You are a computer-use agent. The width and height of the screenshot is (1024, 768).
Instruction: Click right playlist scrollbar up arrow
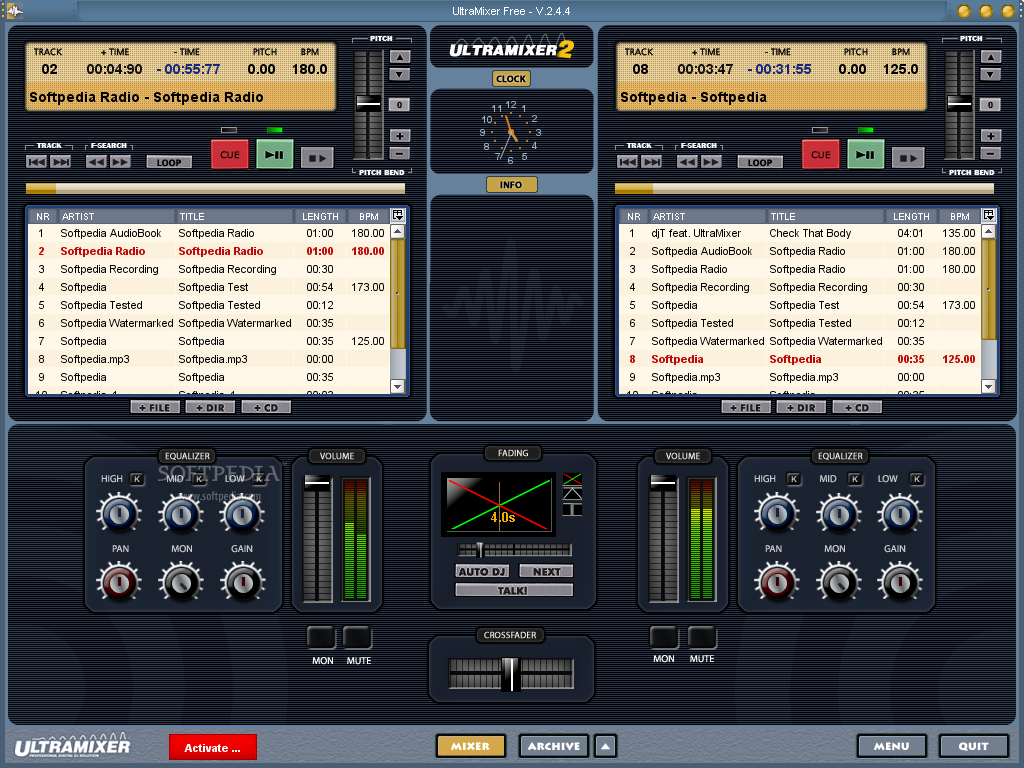point(988,231)
